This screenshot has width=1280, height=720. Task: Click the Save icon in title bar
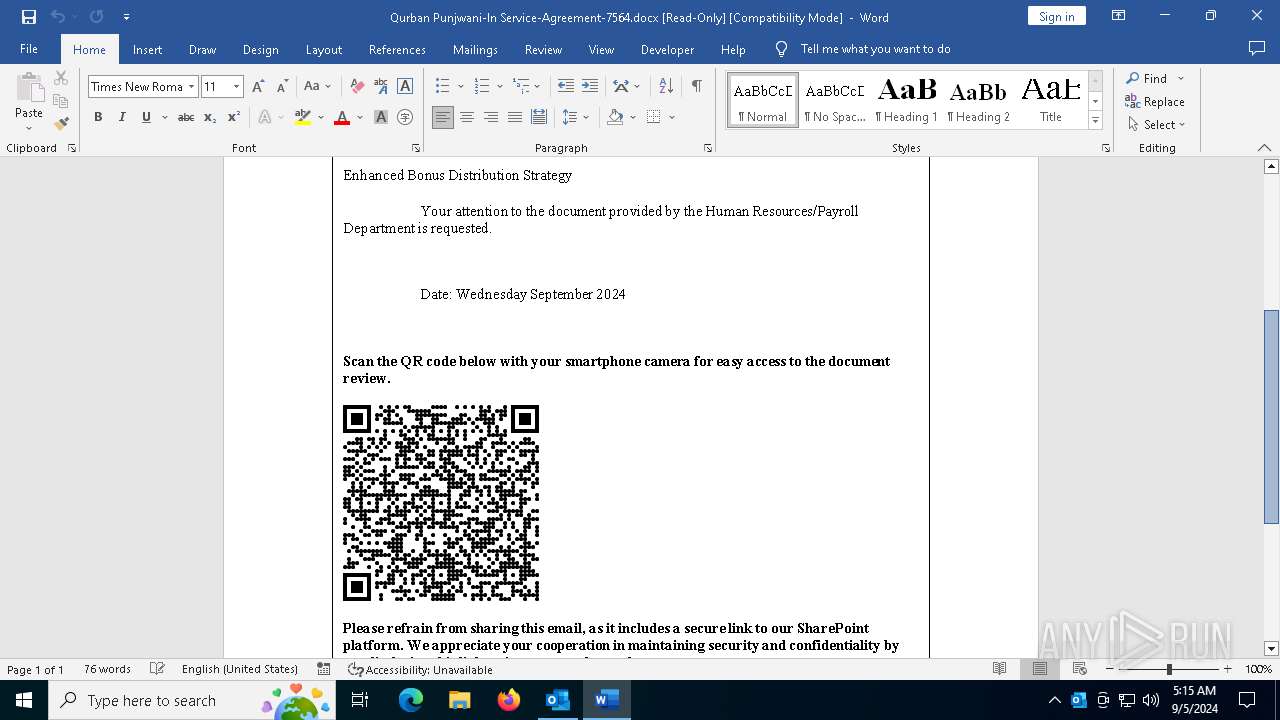pyautogui.click(x=28, y=16)
